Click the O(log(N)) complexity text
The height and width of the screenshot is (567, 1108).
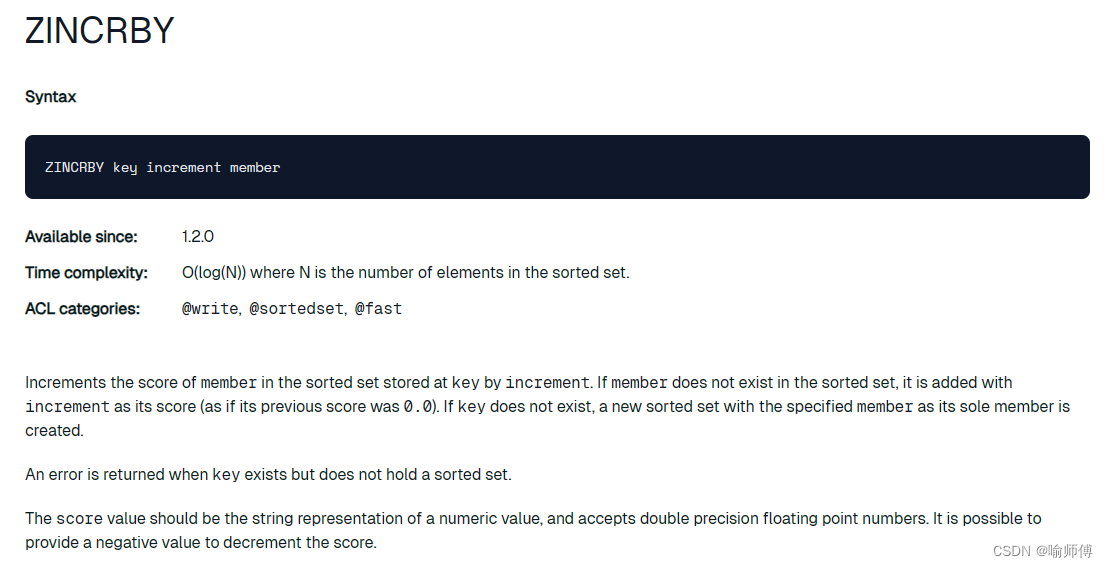point(214,273)
